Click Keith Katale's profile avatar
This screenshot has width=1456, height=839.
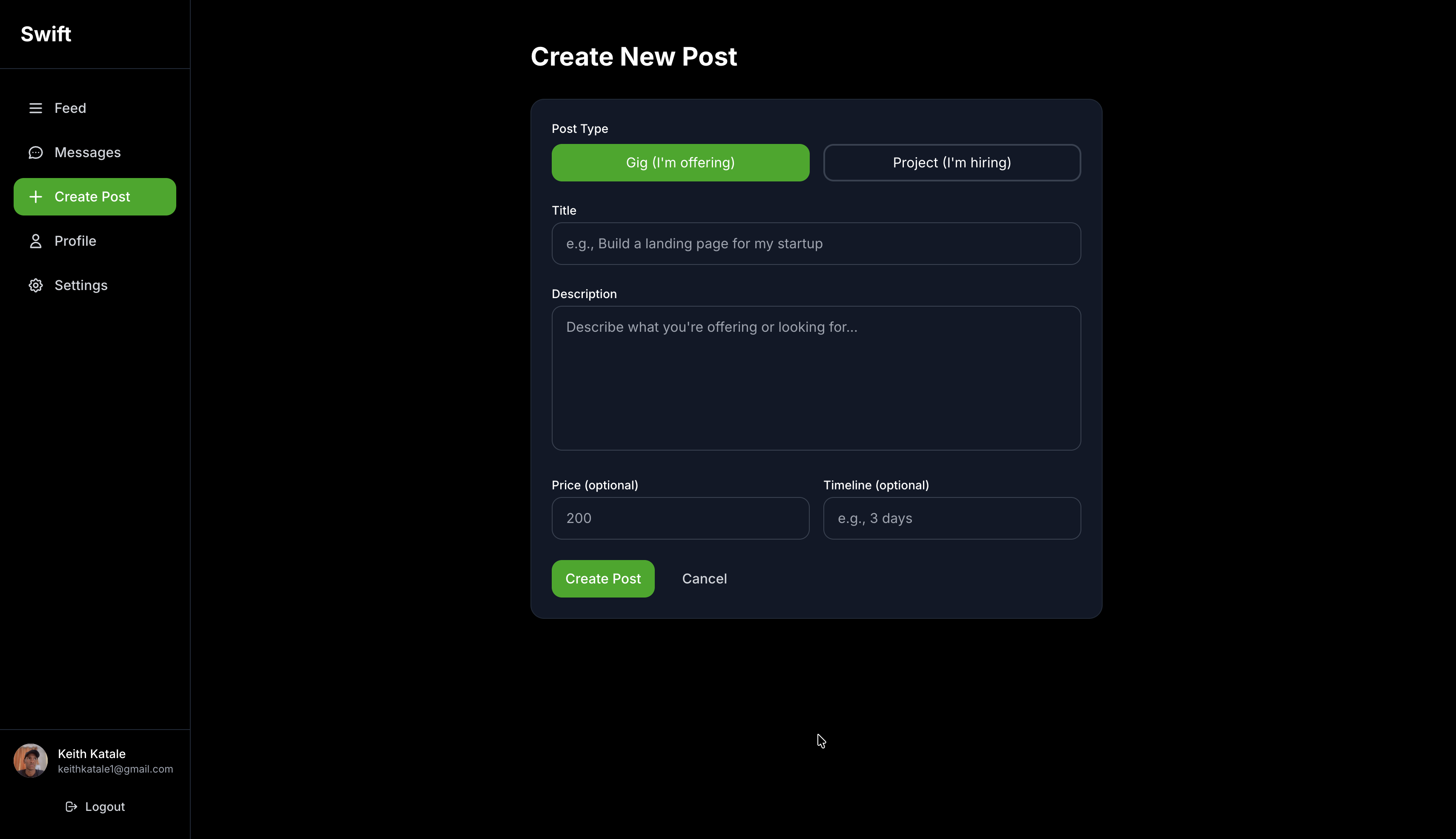30,760
